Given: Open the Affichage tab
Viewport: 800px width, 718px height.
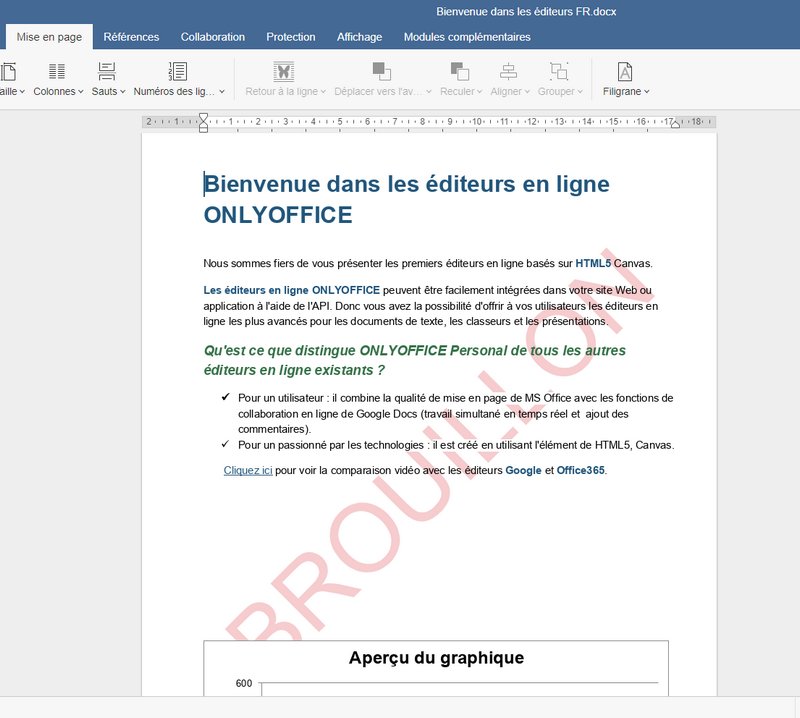Looking at the screenshot, I should point(359,37).
